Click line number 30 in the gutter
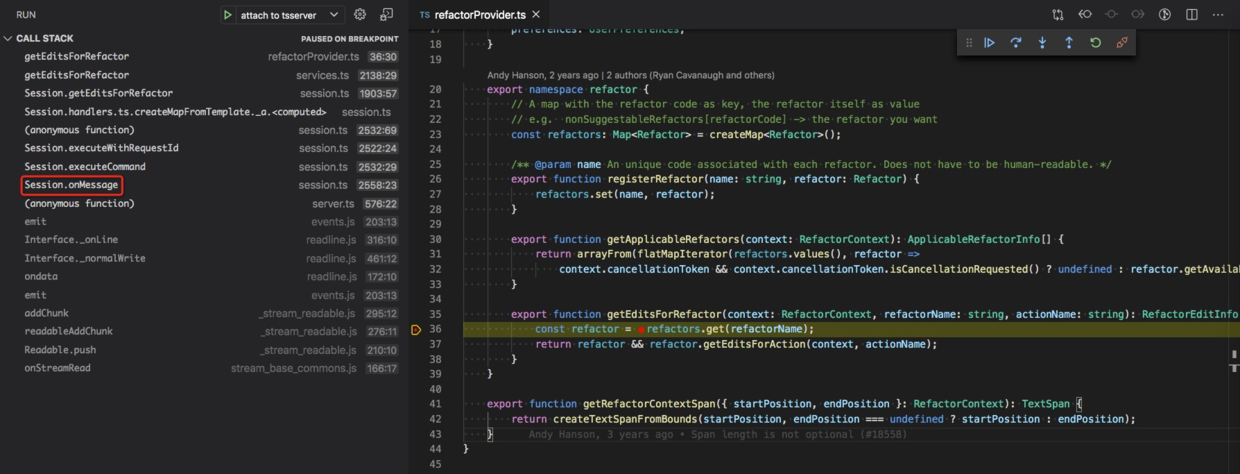 click(x=435, y=239)
